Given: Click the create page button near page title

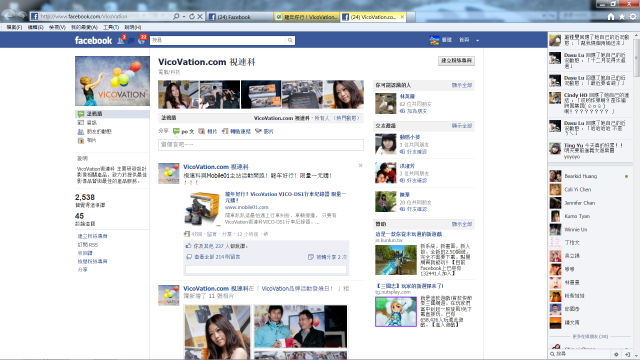Looking at the screenshot, I should pos(456,61).
